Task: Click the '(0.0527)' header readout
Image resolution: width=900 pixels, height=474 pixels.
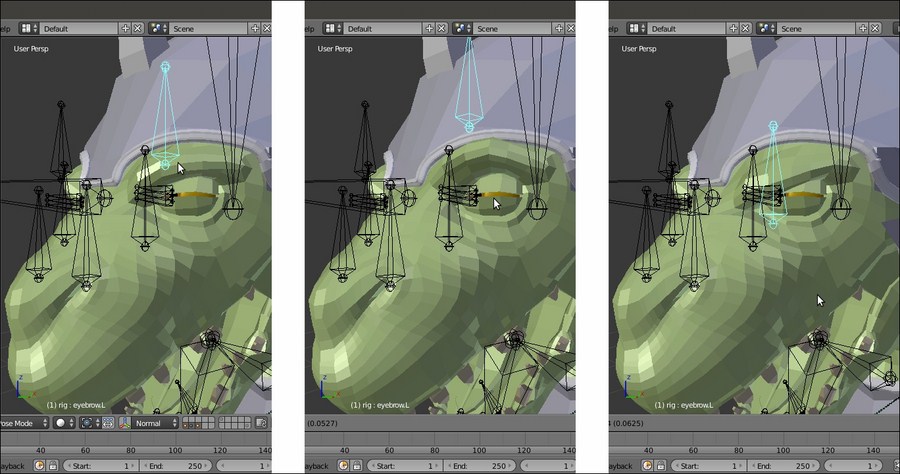Action: (x=322, y=423)
